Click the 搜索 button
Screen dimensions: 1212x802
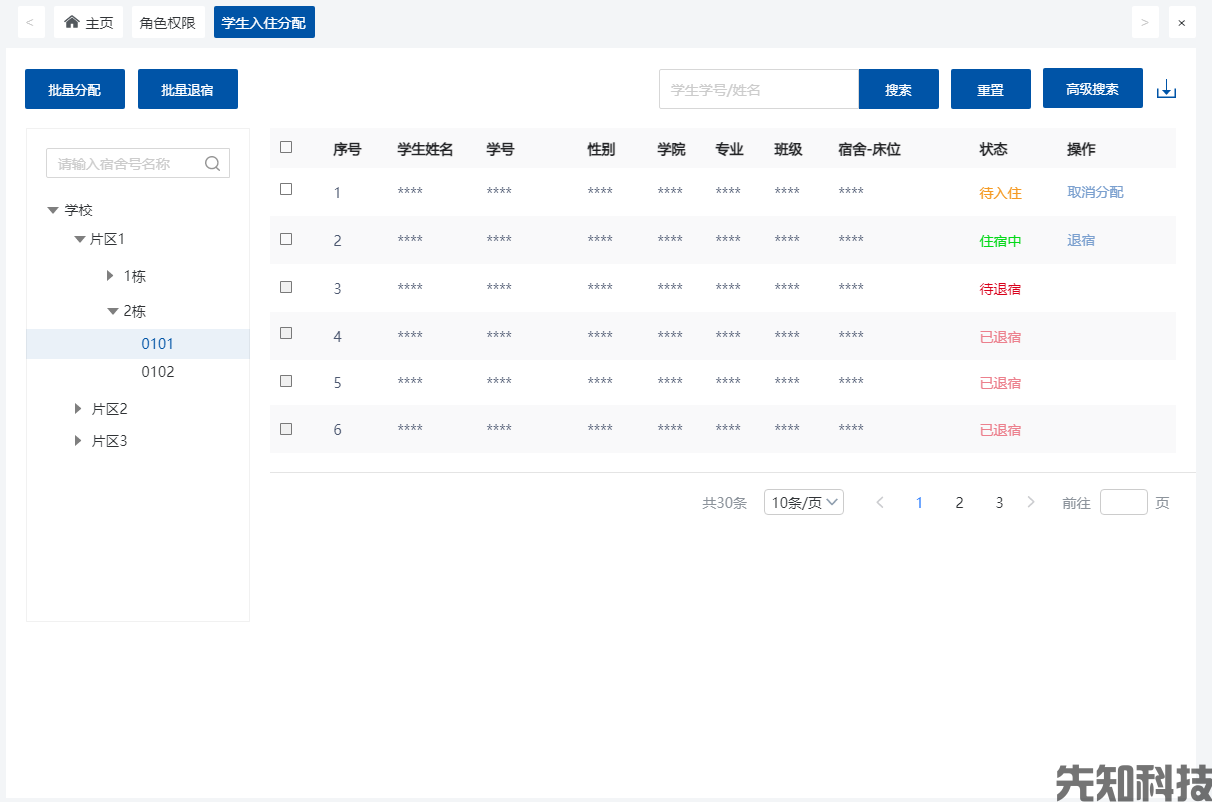click(x=899, y=89)
